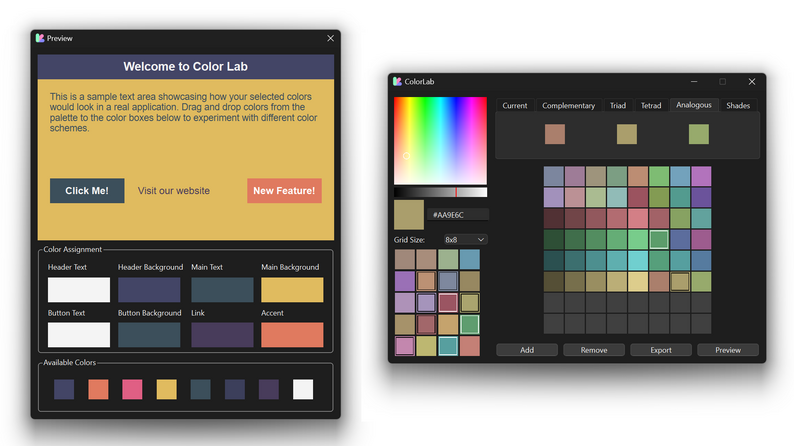Click the purple swatch in history swatch list

click(x=405, y=281)
